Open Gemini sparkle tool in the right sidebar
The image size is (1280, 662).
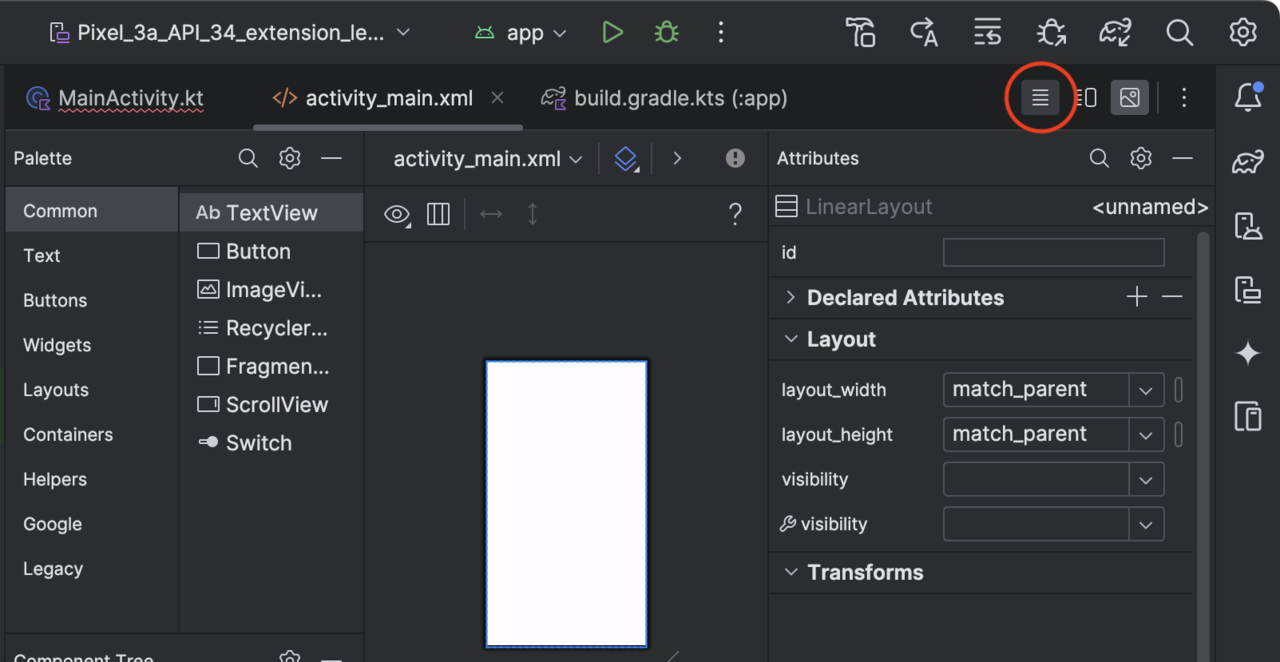[x=1247, y=353]
